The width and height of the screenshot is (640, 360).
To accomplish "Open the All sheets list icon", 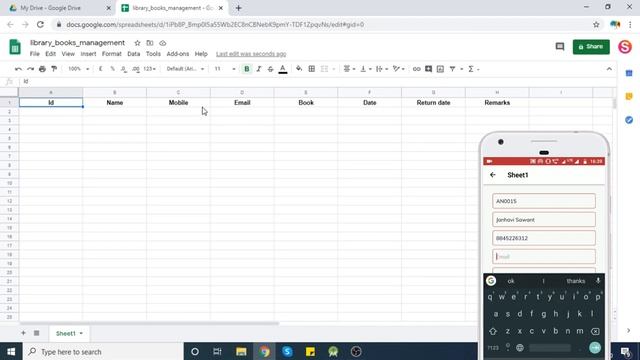I will 36,333.
